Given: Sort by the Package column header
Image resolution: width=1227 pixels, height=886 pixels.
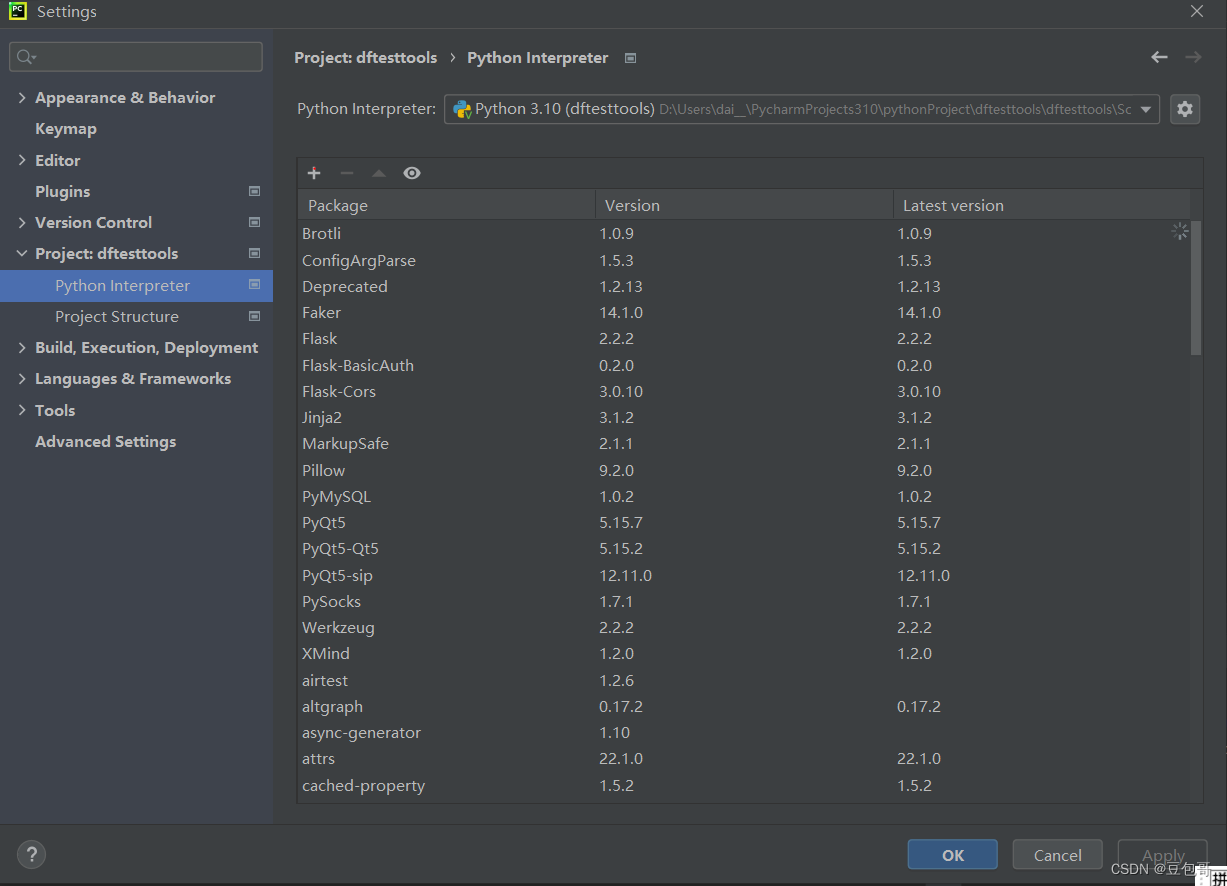Looking at the screenshot, I should coord(446,205).
